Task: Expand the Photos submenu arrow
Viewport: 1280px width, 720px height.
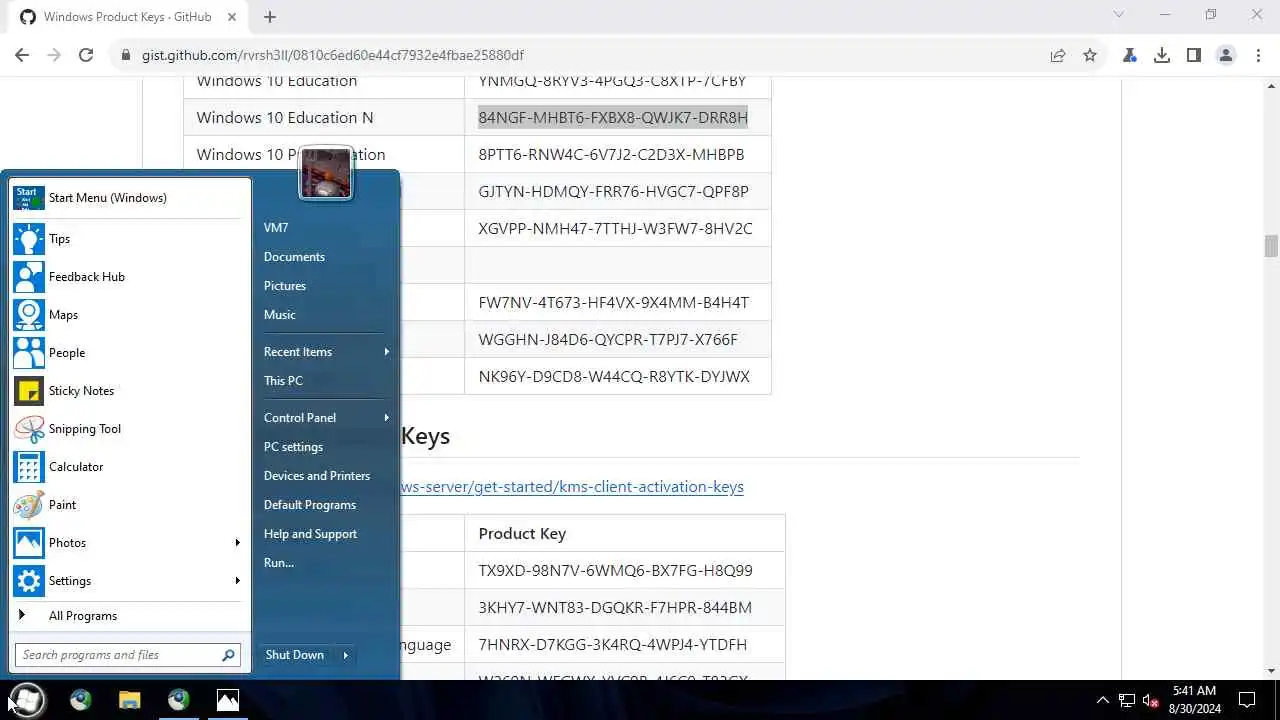Action: click(237, 543)
